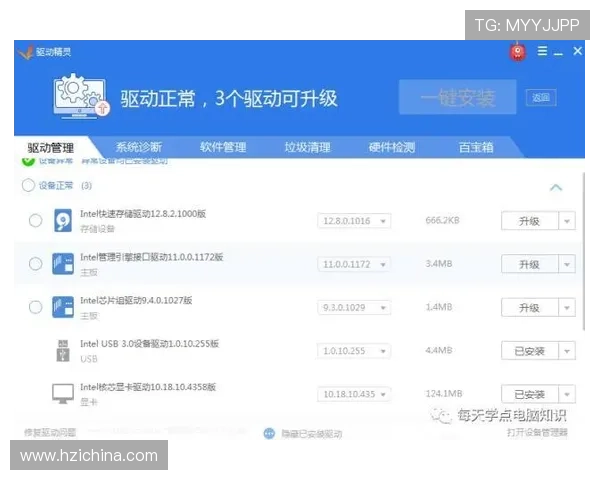The image size is (600, 480).
Task: Expand arrow beside 升级 for Intel芯片组驱动
Action: click(x=567, y=307)
